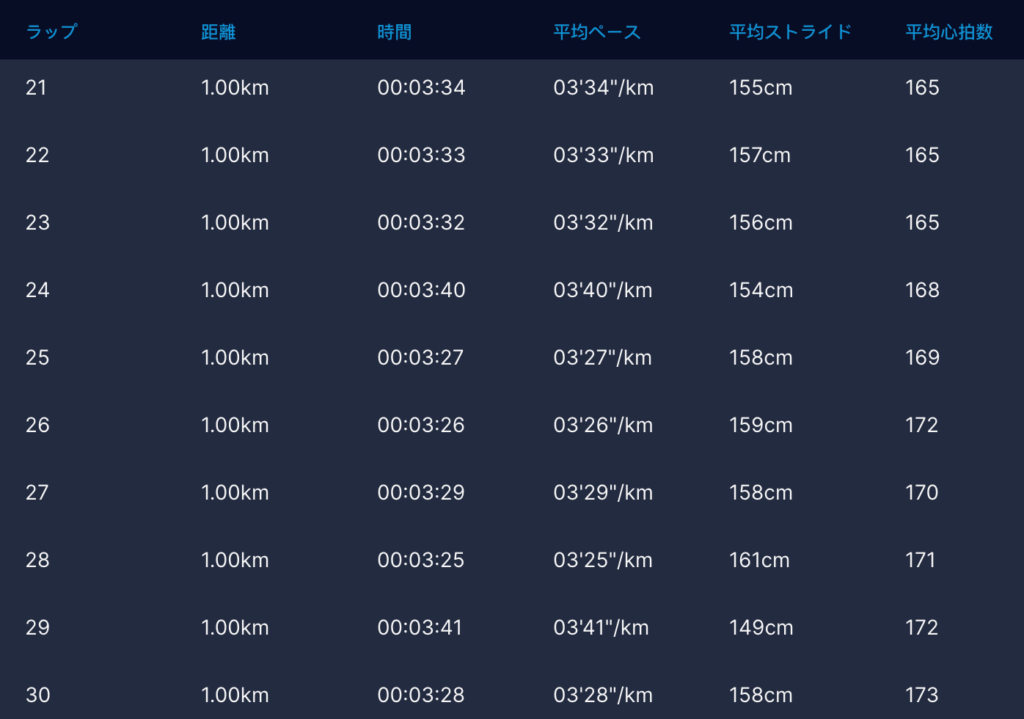The height and width of the screenshot is (719, 1024).
Task: Select the 時間 column header
Action: click(394, 32)
